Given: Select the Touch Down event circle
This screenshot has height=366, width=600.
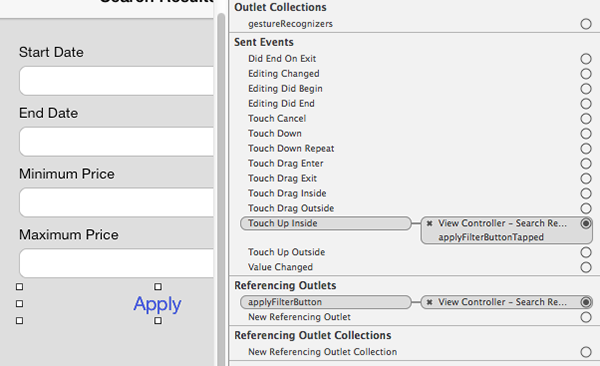Looking at the screenshot, I should click(x=586, y=134).
